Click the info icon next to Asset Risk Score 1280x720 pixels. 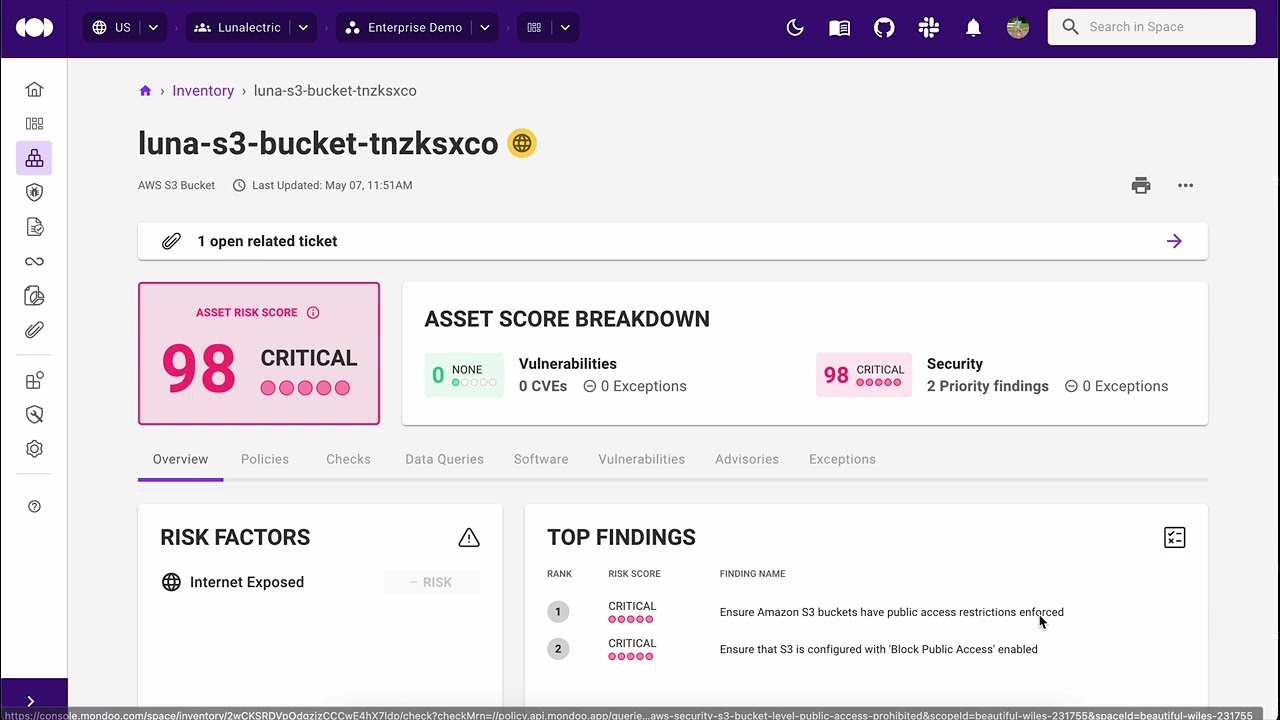pos(313,313)
